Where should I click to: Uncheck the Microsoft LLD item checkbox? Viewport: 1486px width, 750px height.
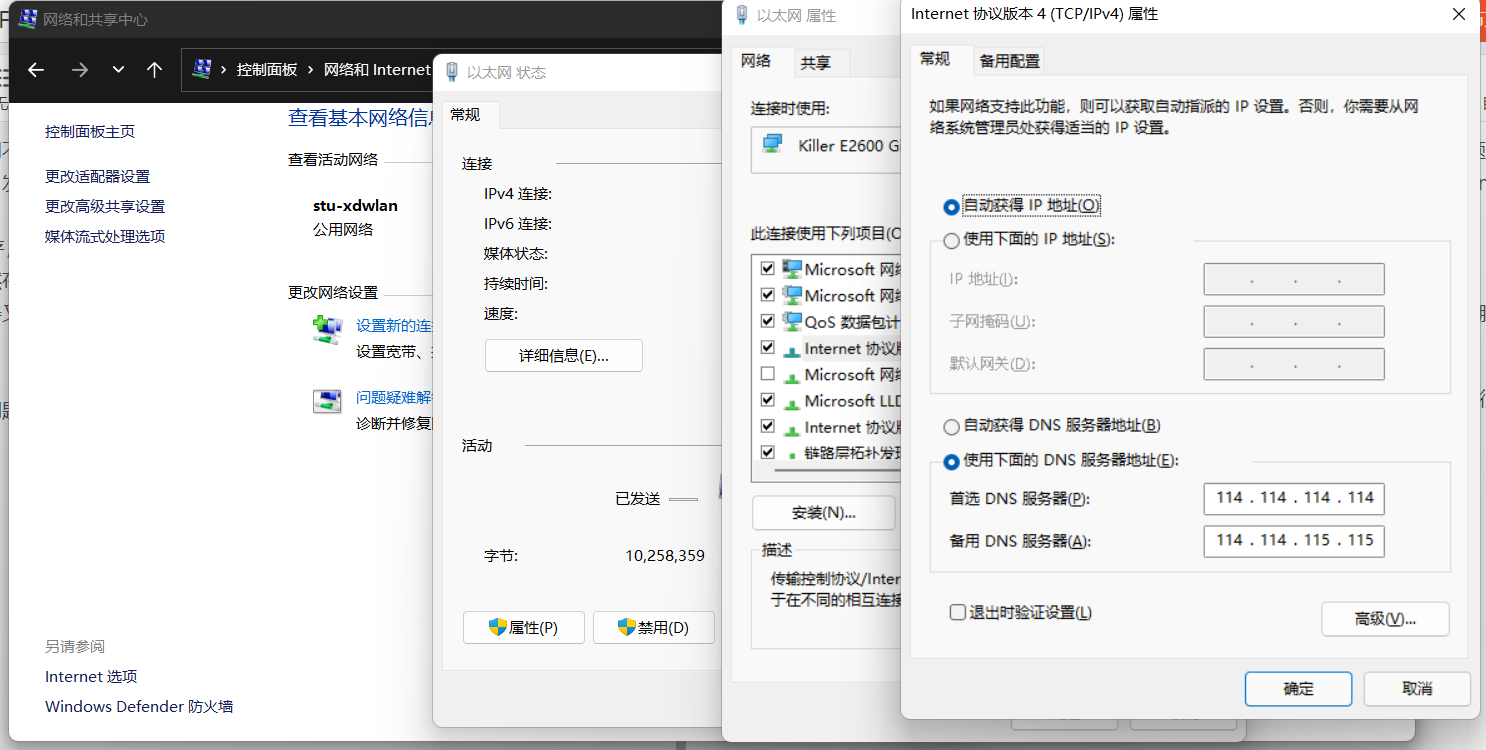tap(768, 400)
